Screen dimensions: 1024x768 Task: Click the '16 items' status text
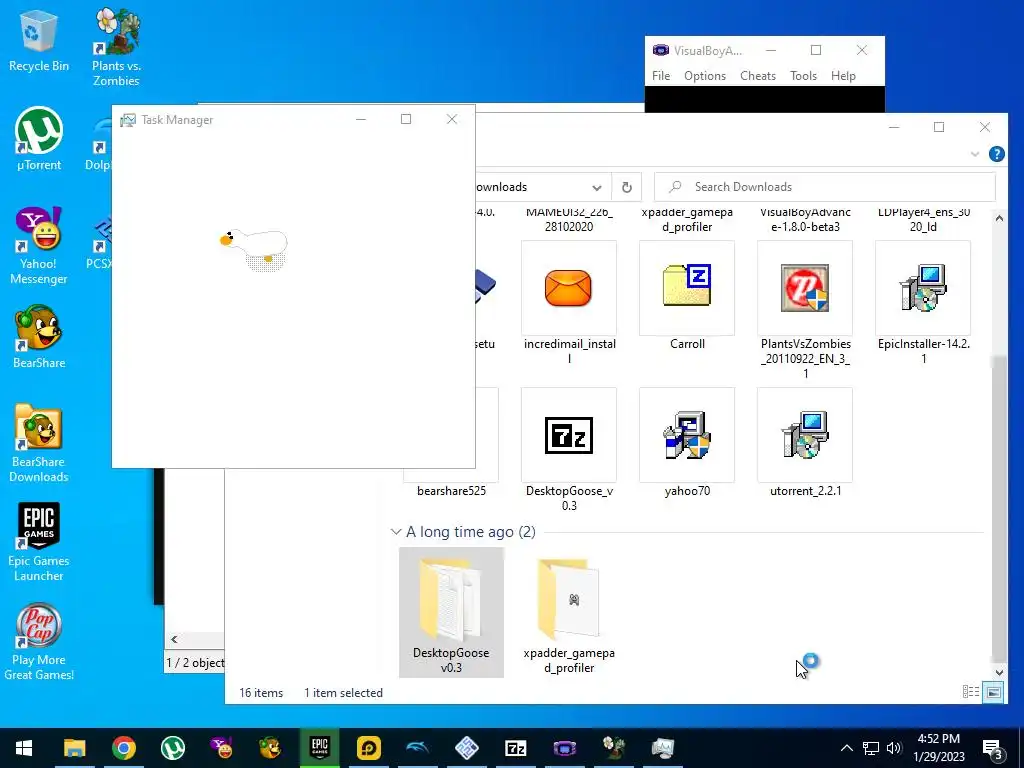261,693
